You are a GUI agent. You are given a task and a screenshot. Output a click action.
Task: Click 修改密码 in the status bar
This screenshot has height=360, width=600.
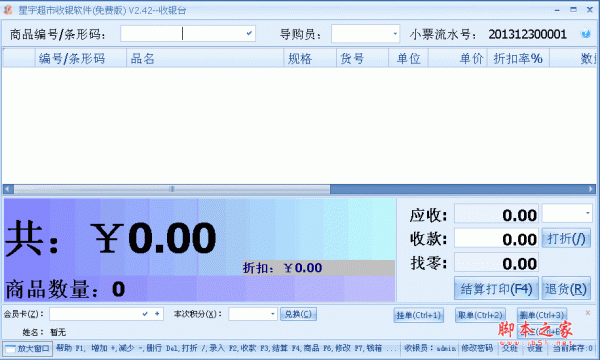coord(477,348)
